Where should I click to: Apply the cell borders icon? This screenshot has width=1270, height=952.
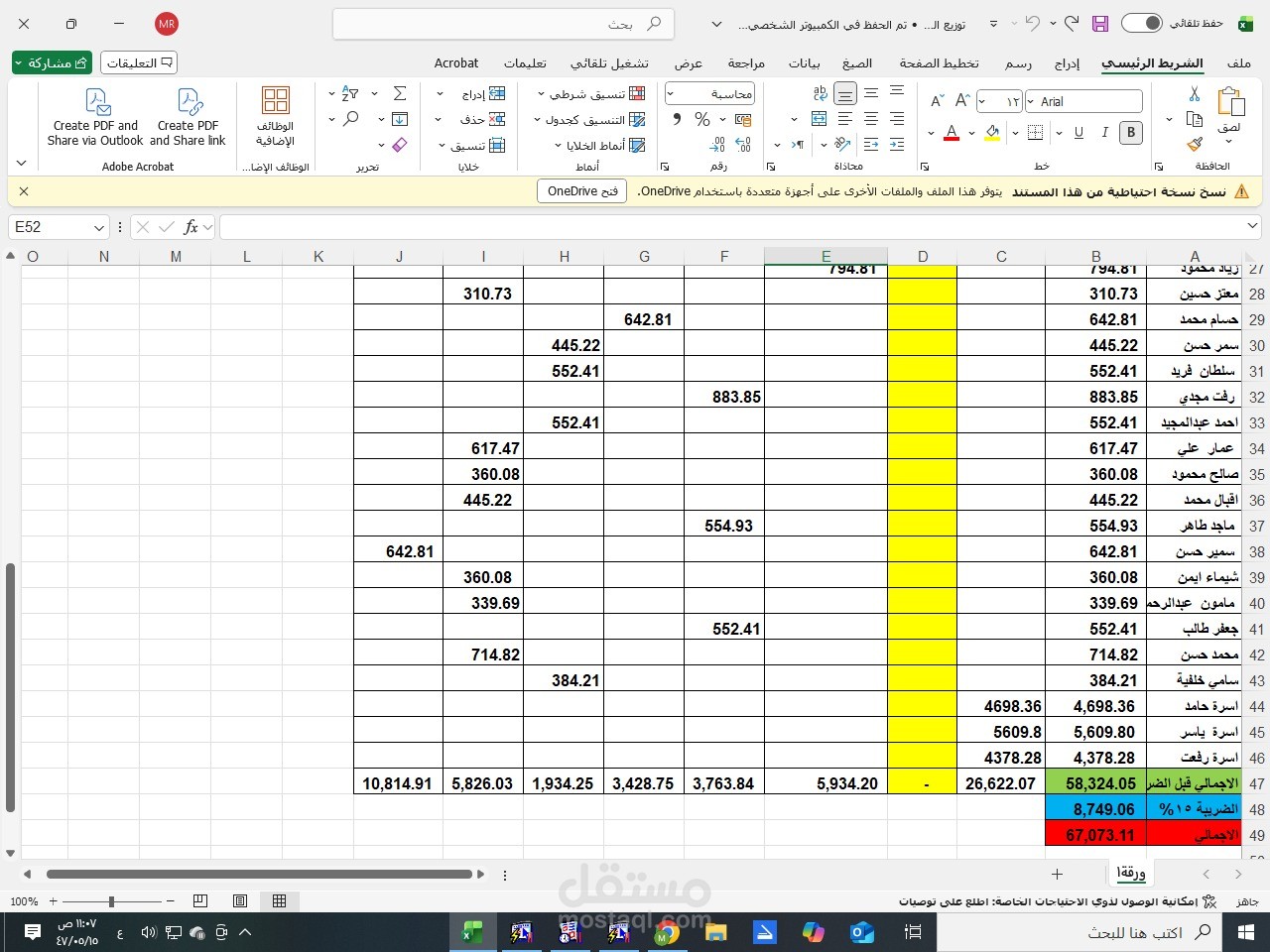point(1035,133)
